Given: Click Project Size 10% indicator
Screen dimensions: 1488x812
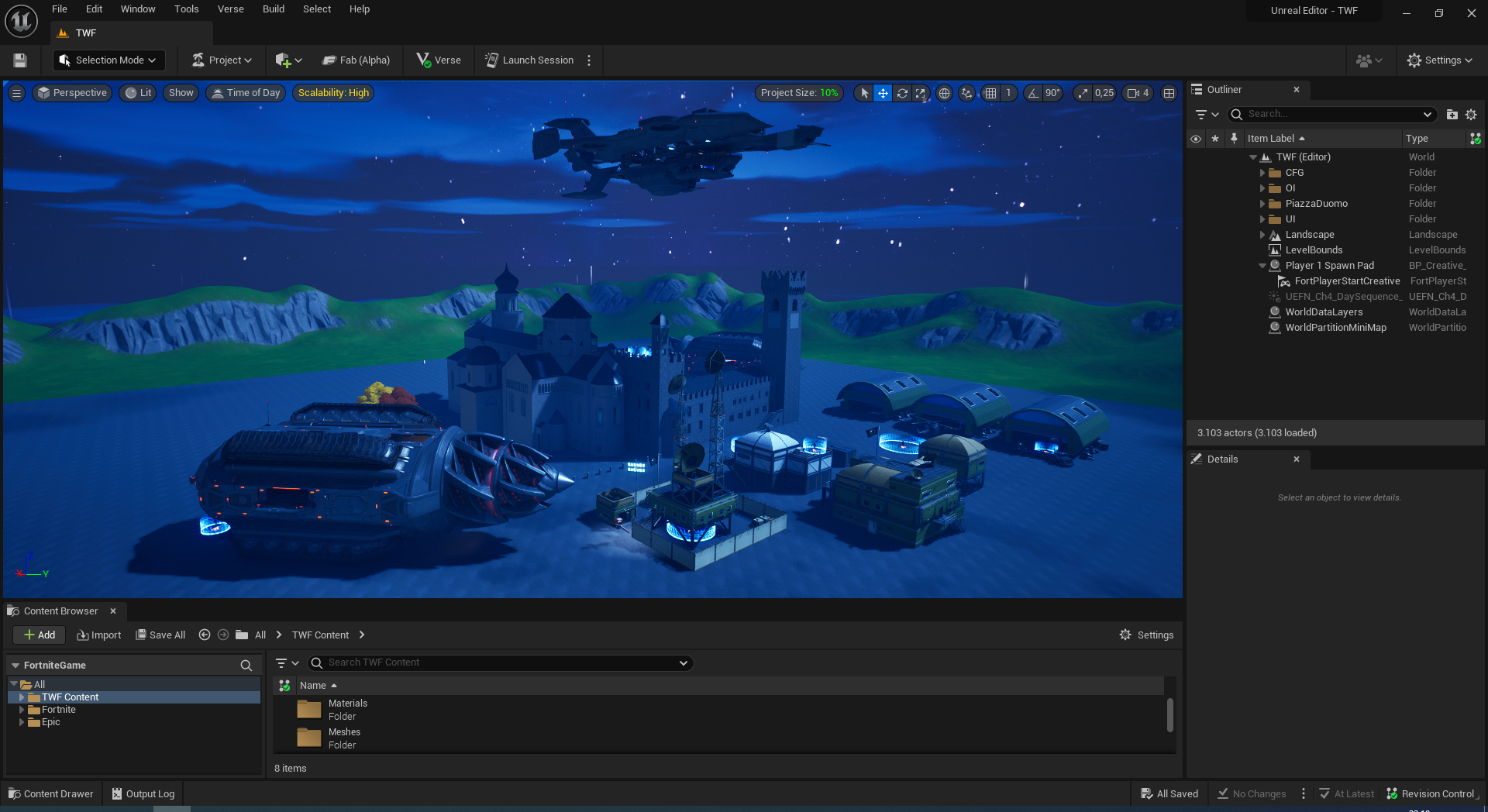Looking at the screenshot, I should pyautogui.click(x=799, y=93).
